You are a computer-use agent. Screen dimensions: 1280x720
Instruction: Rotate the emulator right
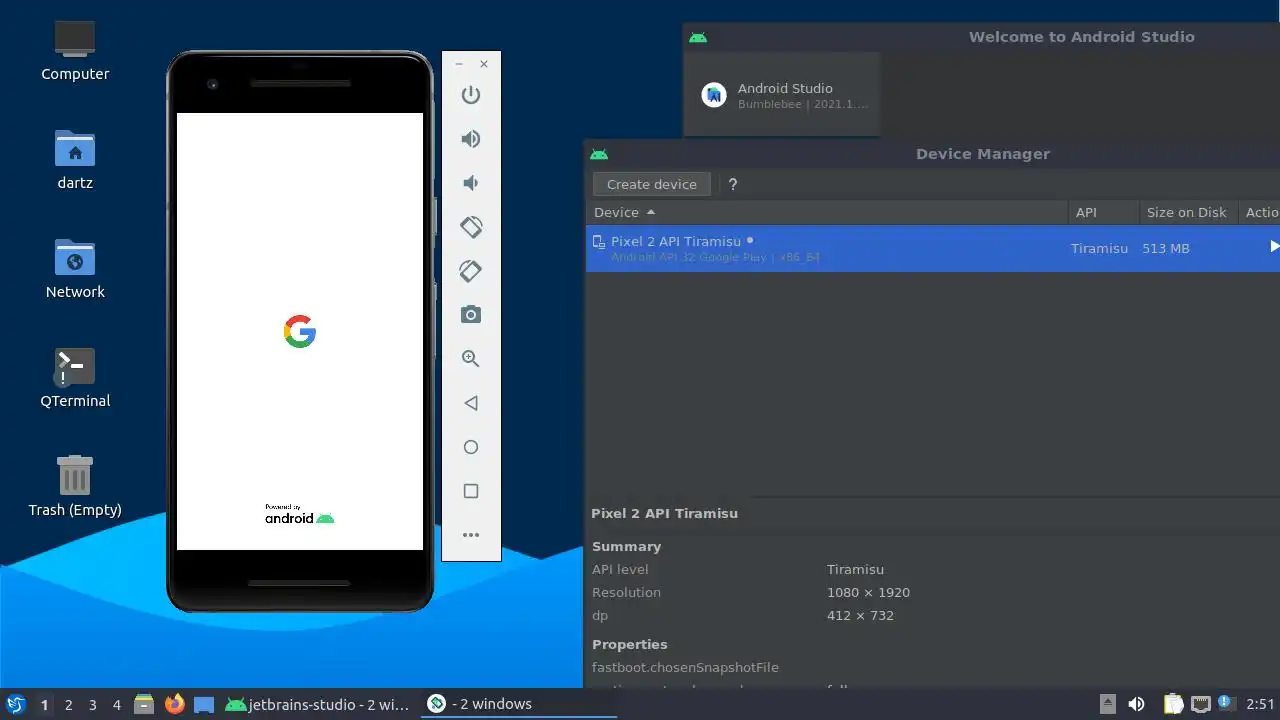tap(471, 271)
